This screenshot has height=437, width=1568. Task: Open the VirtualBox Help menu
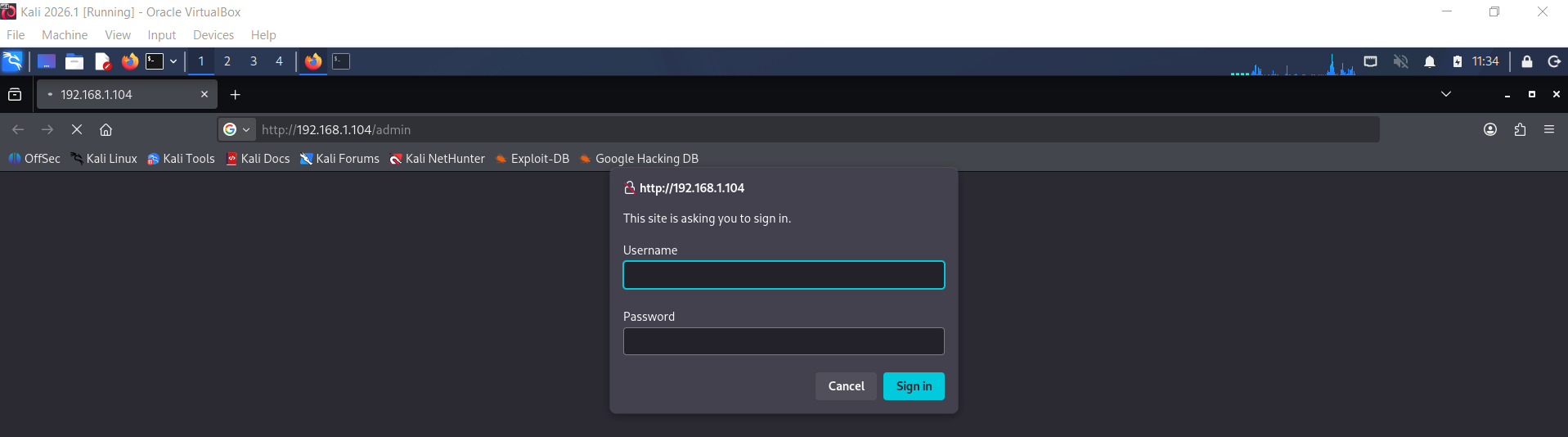click(x=263, y=35)
